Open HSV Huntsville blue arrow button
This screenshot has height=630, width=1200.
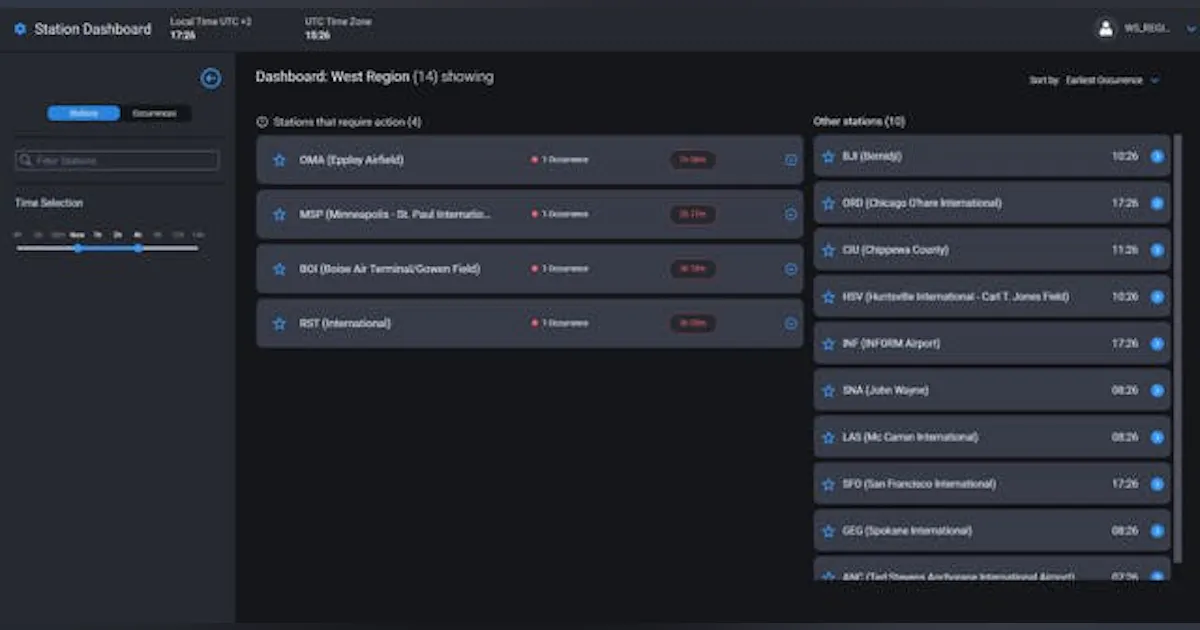(x=1157, y=297)
